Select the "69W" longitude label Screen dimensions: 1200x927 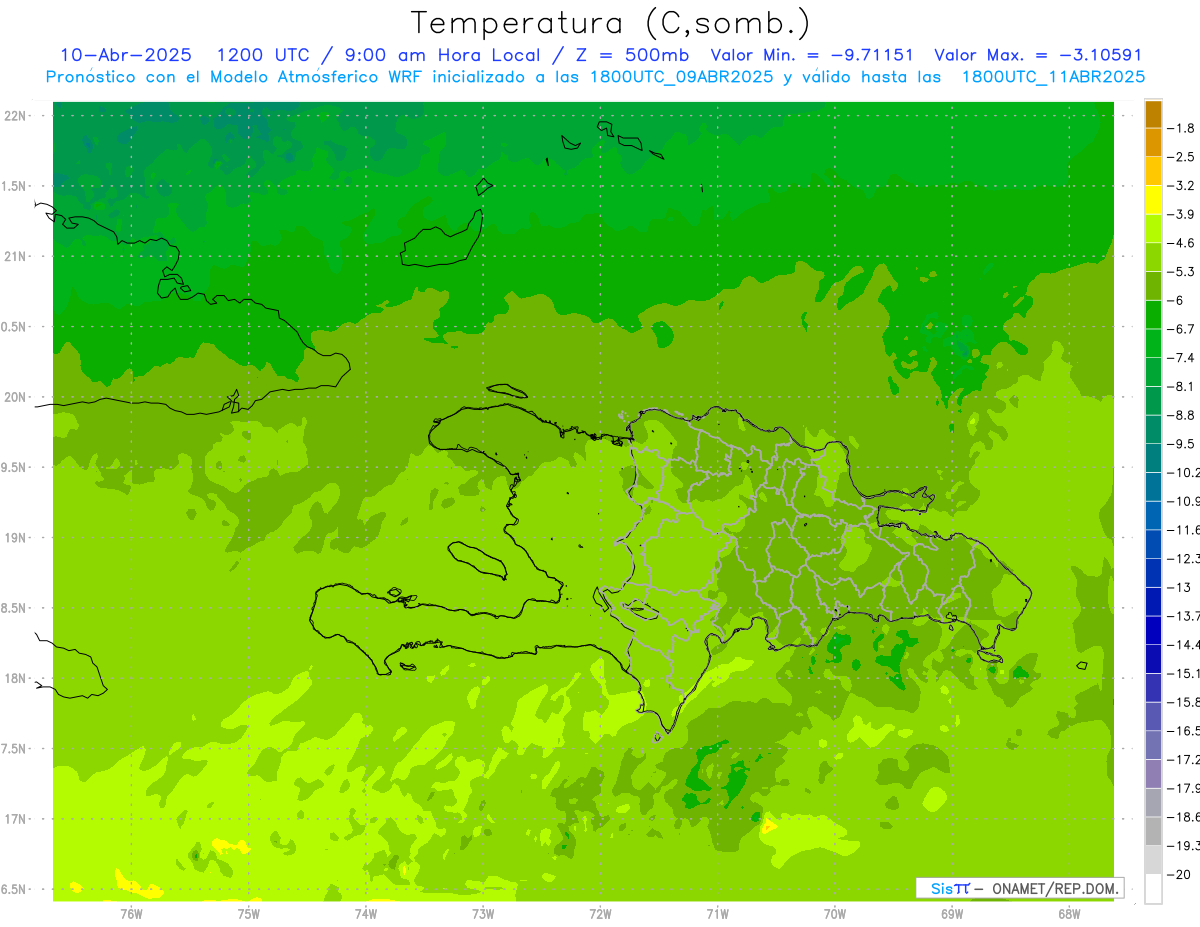(x=952, y=913)
